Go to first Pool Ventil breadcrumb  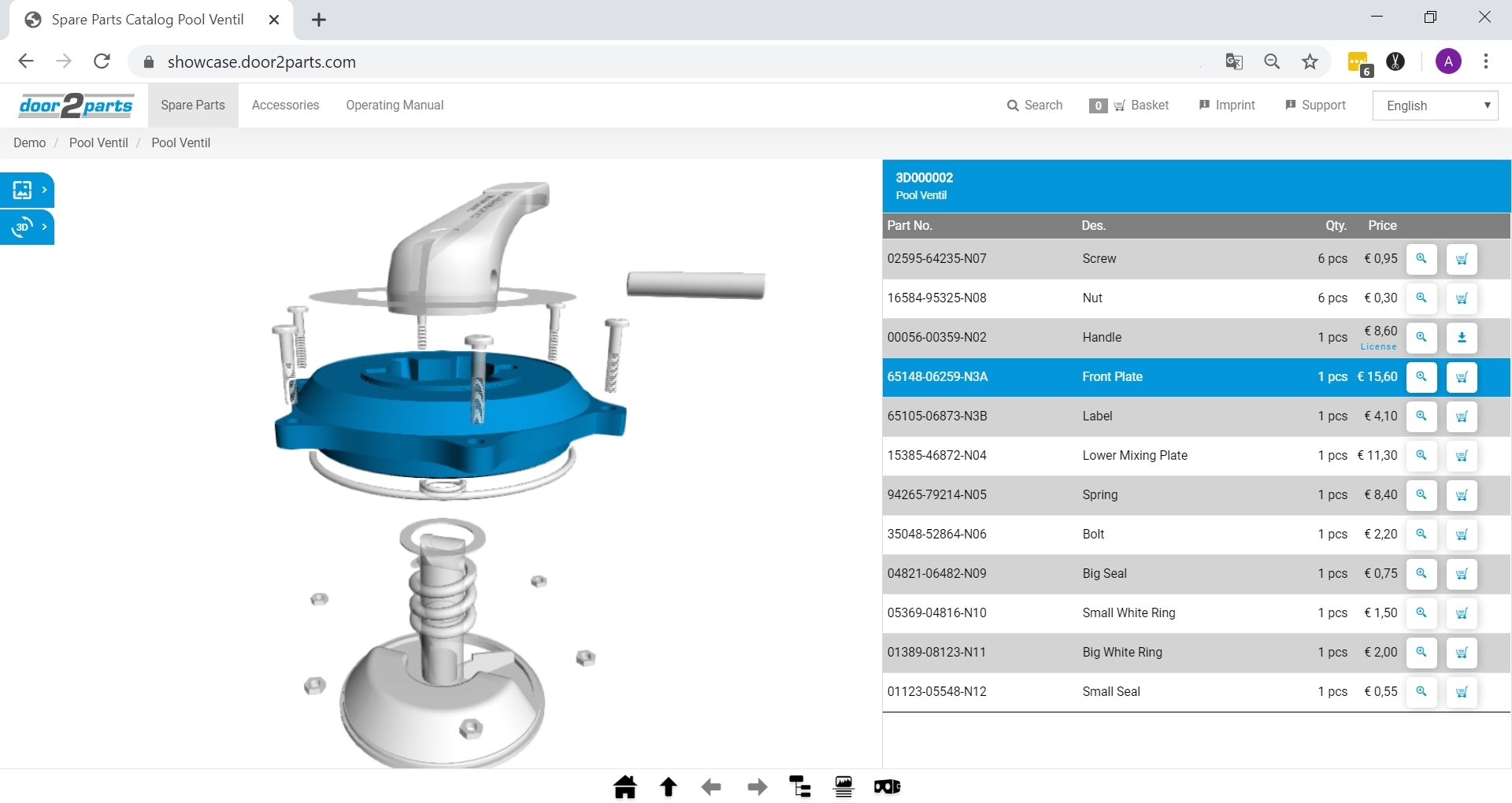[x=98, y=142]
